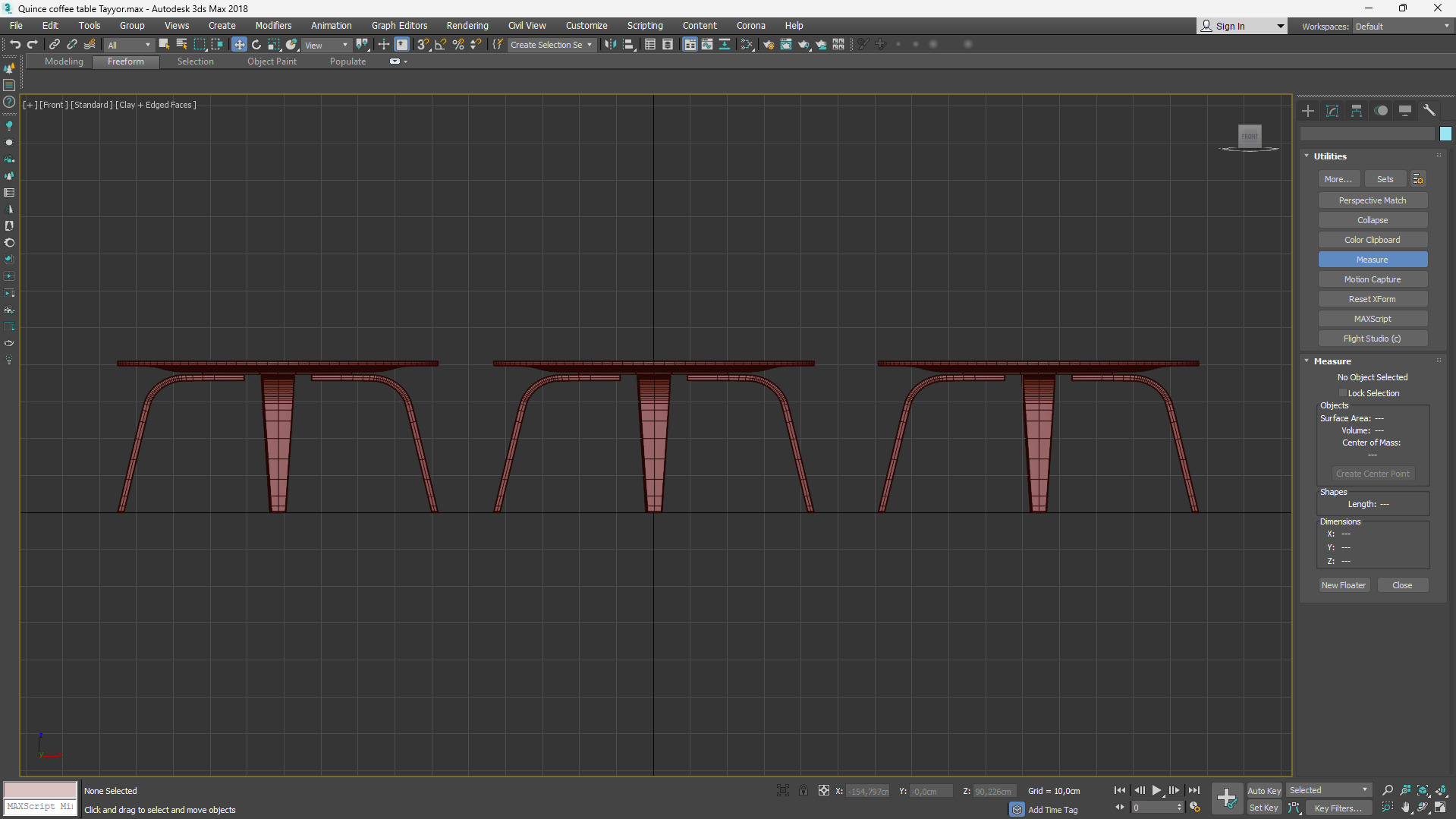Activate the Select Object tool

click(164, 45)
